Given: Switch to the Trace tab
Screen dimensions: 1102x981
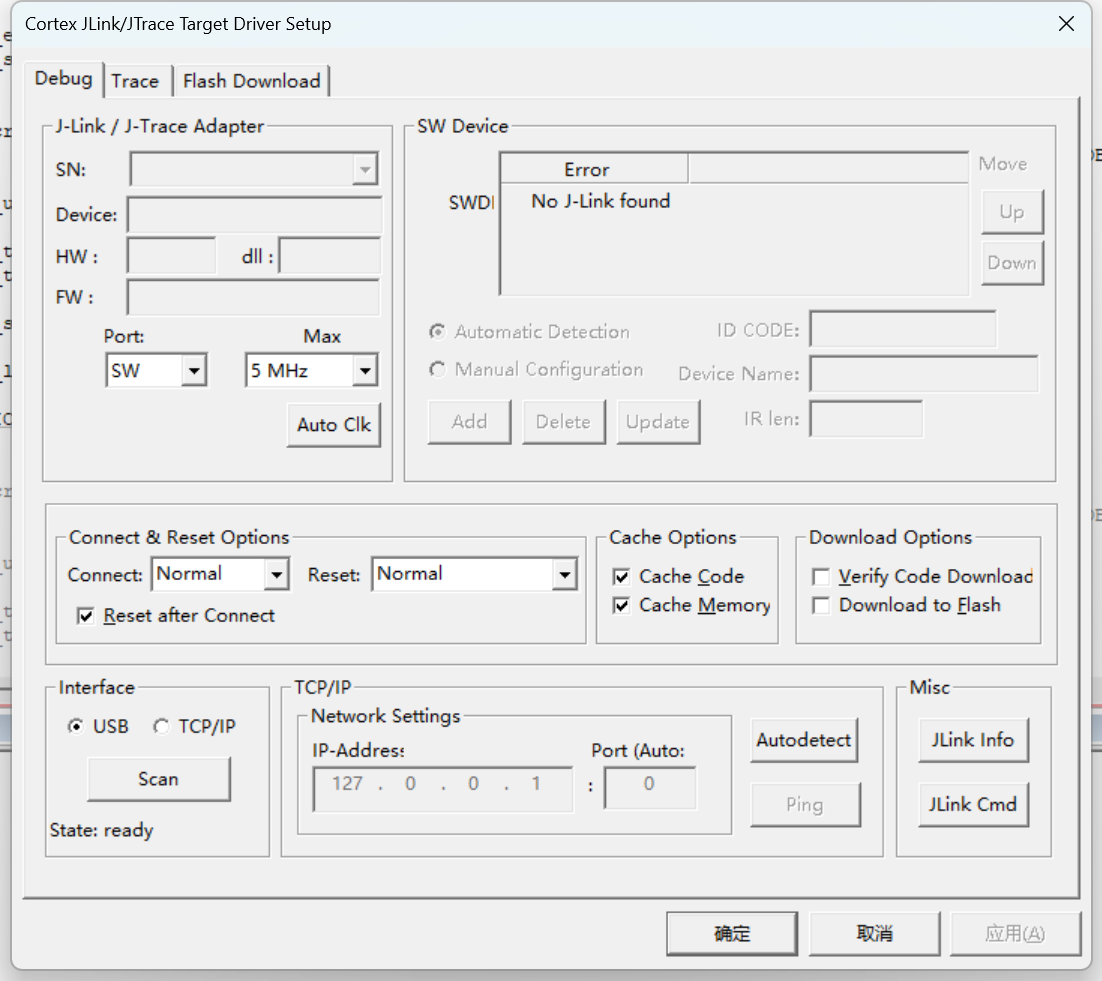Looking at the screenshot, I should (135, 81).
